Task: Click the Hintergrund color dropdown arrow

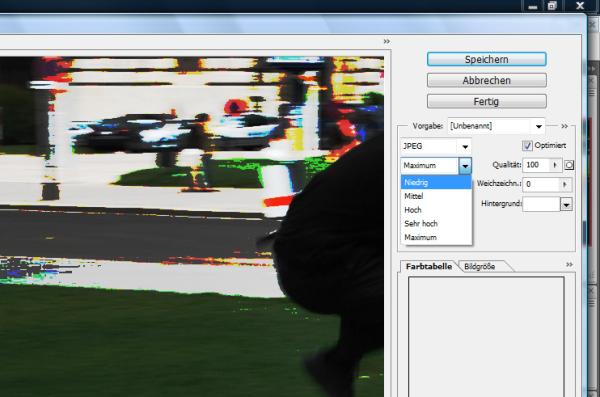Action: point(566,204)
